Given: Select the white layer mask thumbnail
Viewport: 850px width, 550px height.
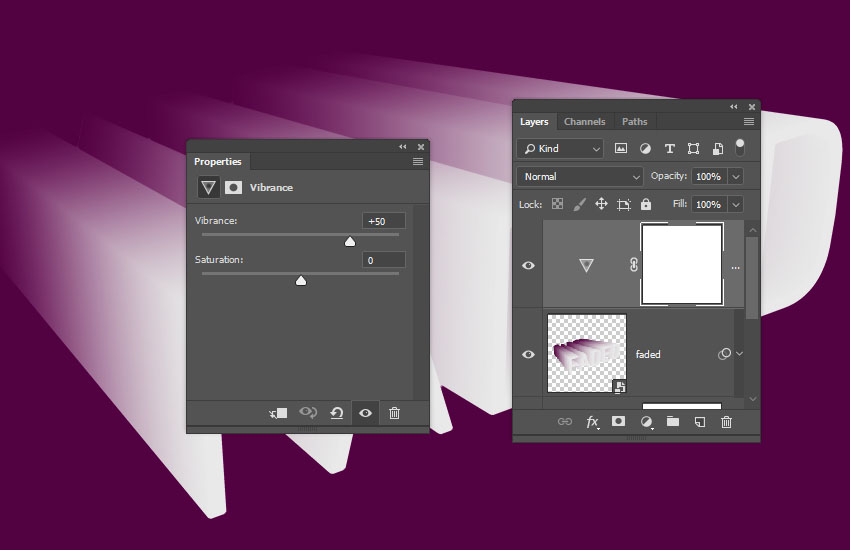Looking at the screenshot, I should coord(682,264).
